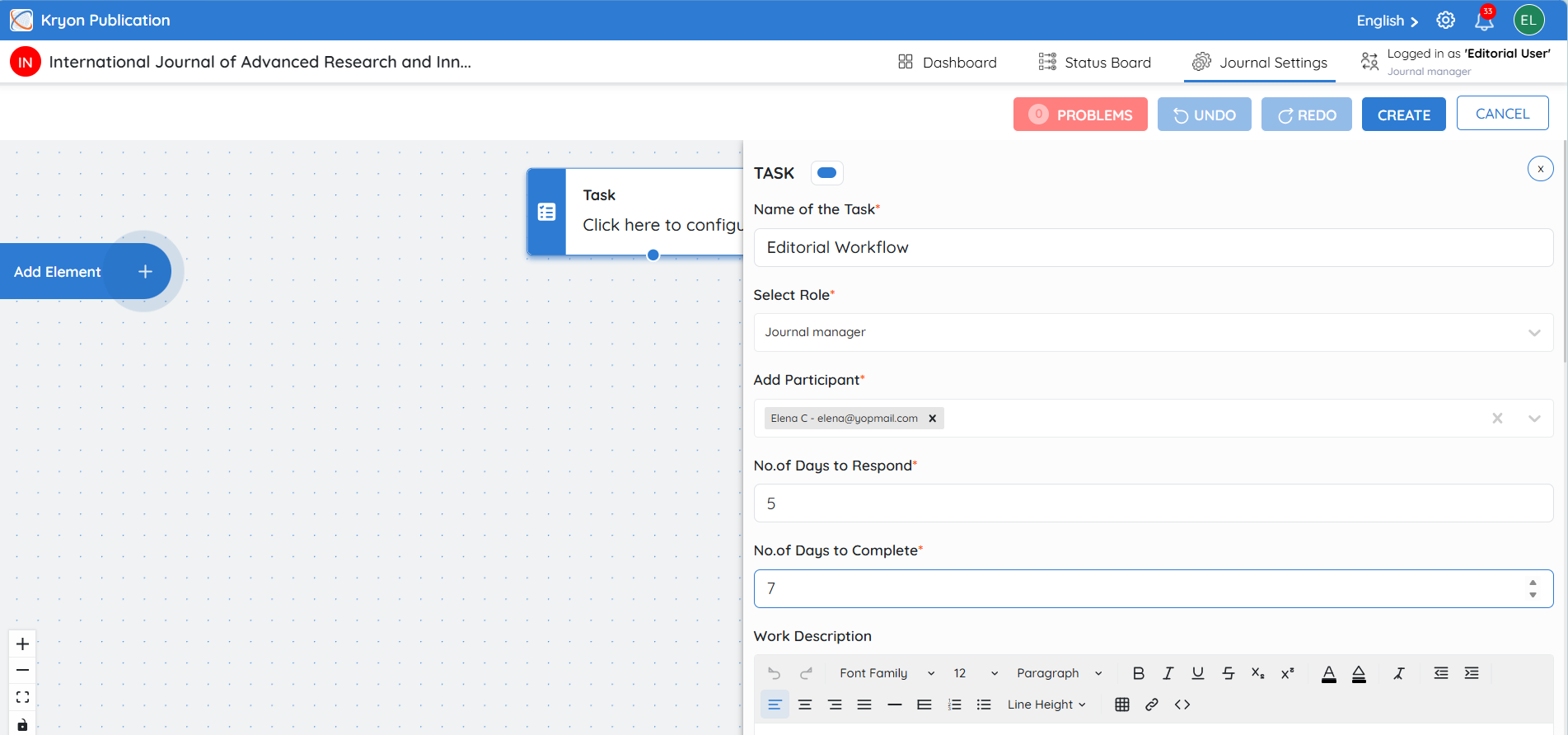The image size is (1568, 735).
Task: Click the CREATE button
Action: point(1404,115)
